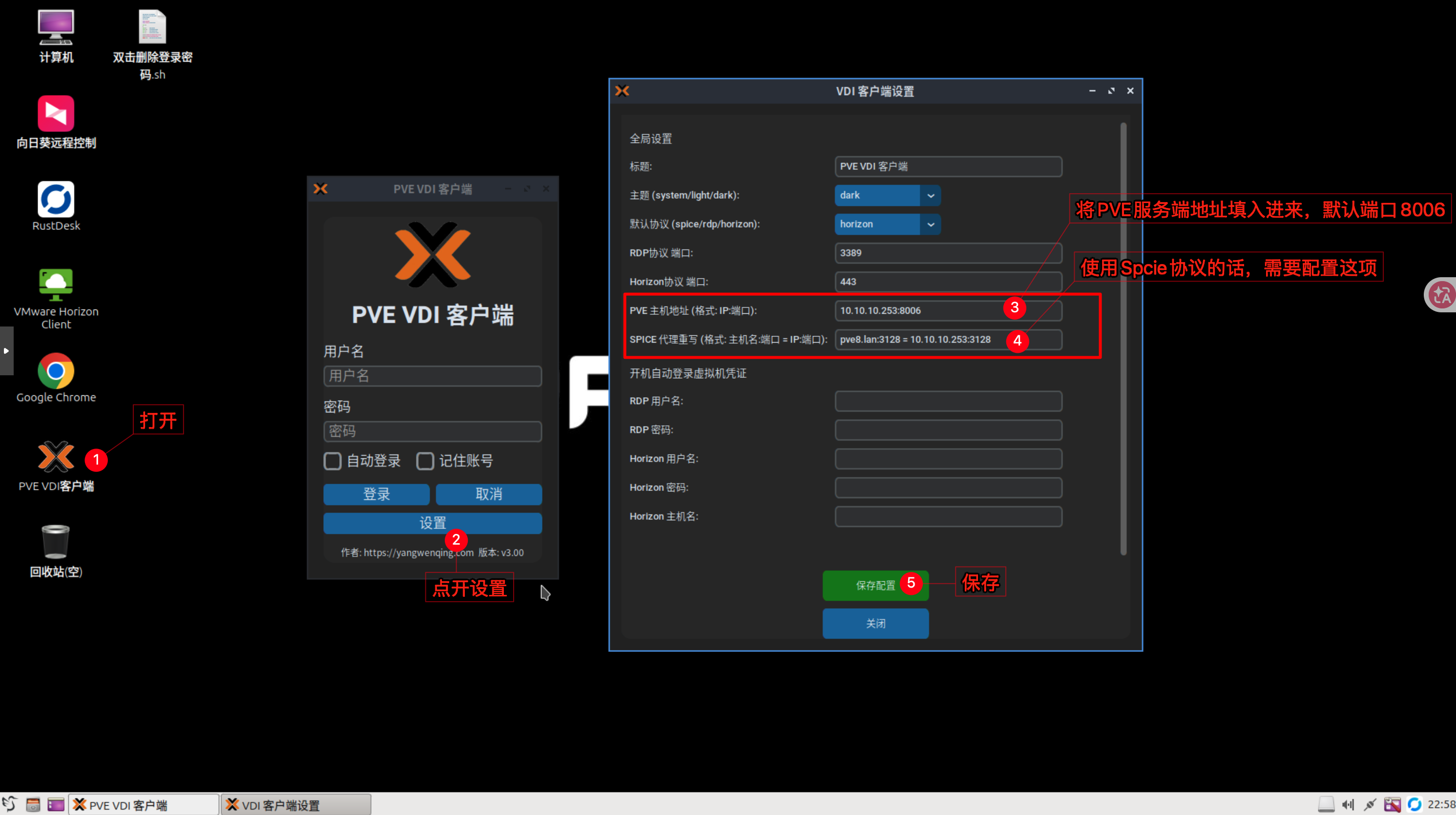Focus the 密码 input in login window
This screenshot has width=1456, height=815.
433,431
